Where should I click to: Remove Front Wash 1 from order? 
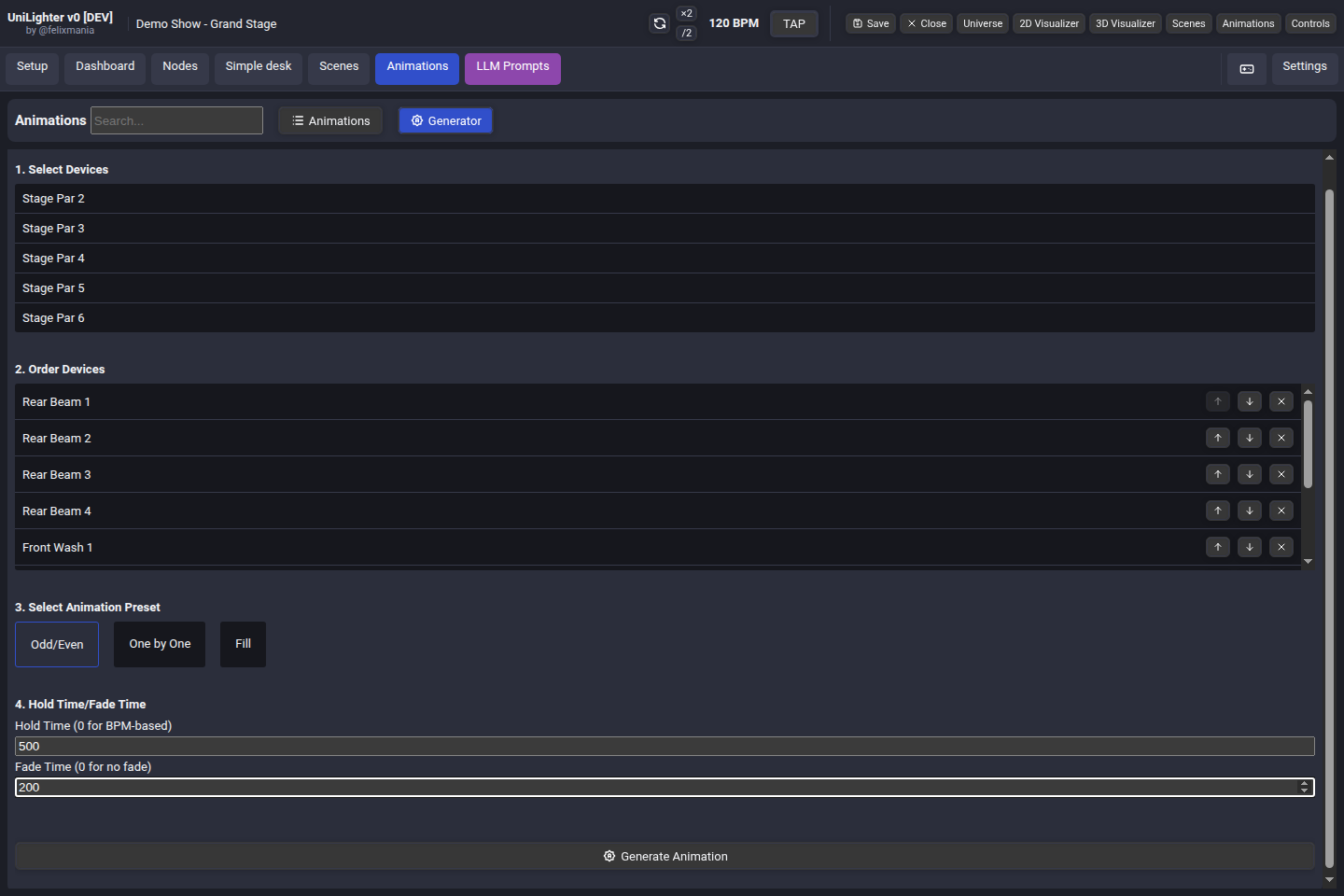pos(1281,547)
